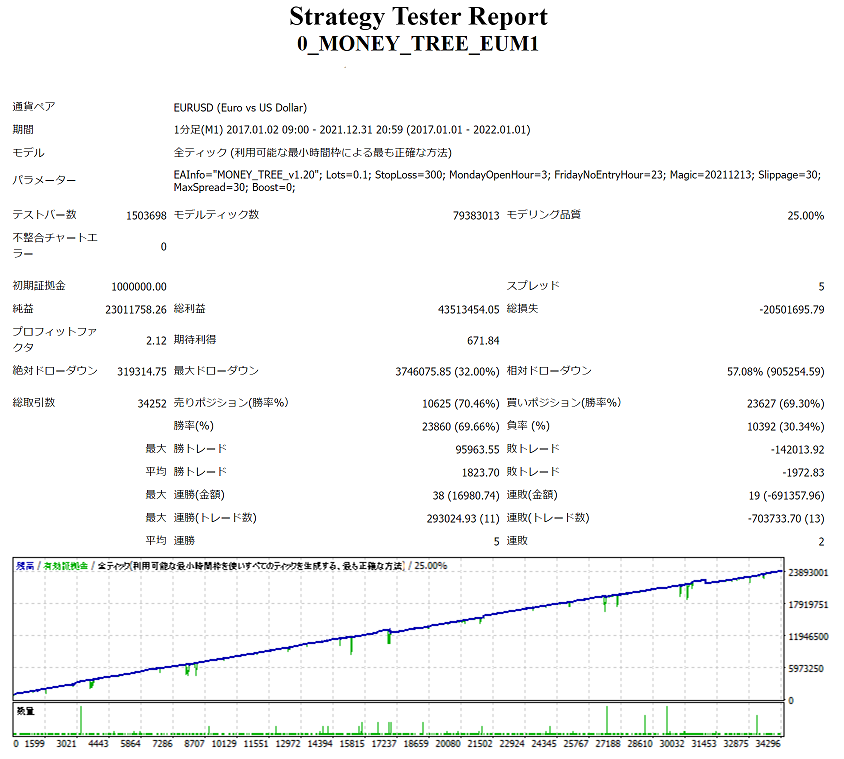
Task: Click the x-axis trade number 17237
Action: [384, 743]
